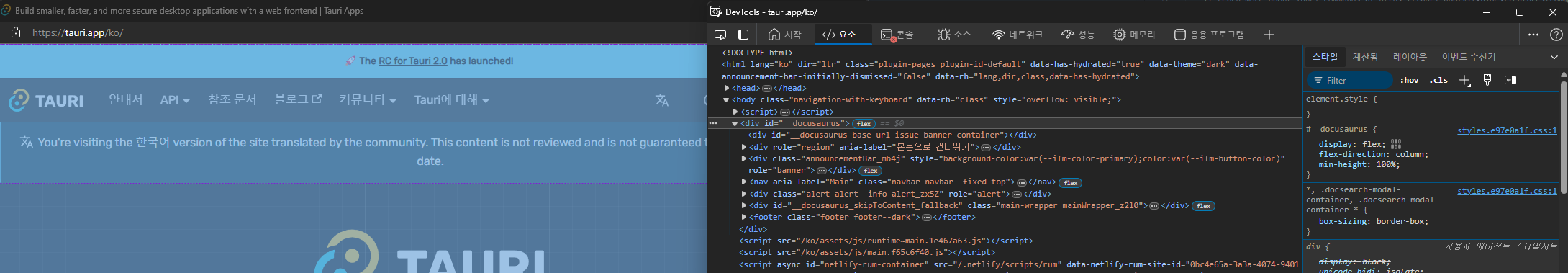
Task: Toggle flex badge on nav element
Action: [1071, 183]
